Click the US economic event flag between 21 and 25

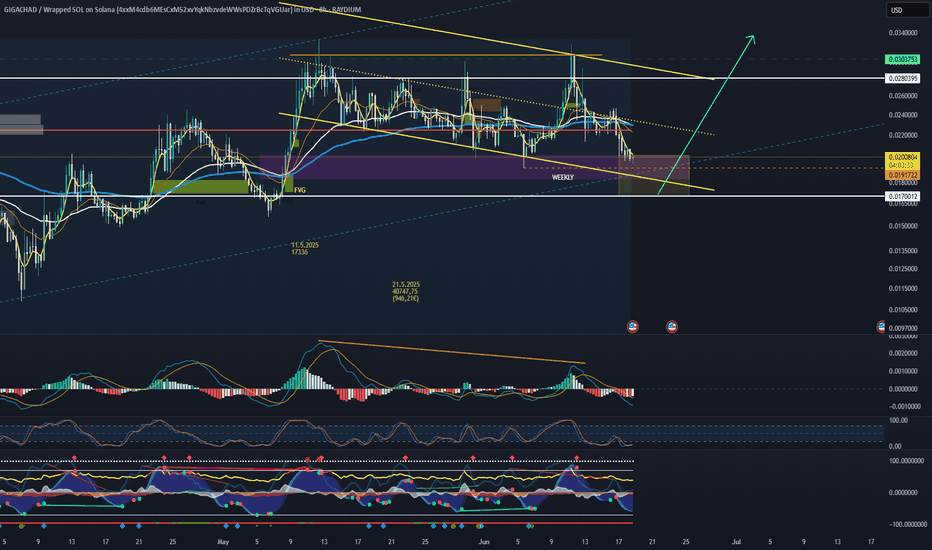(x=672, y=326)
